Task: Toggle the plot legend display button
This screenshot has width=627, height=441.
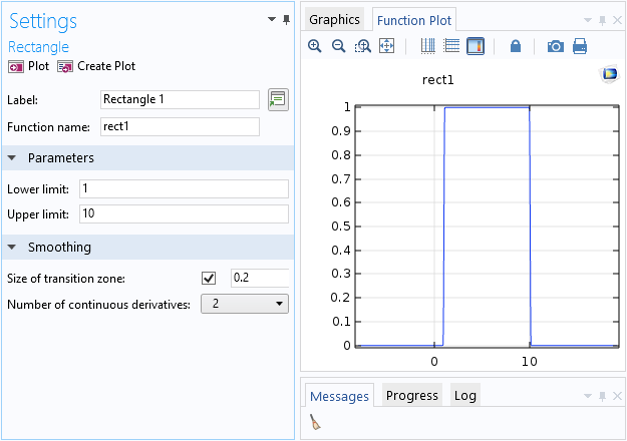Action: [x=475, y=46]
